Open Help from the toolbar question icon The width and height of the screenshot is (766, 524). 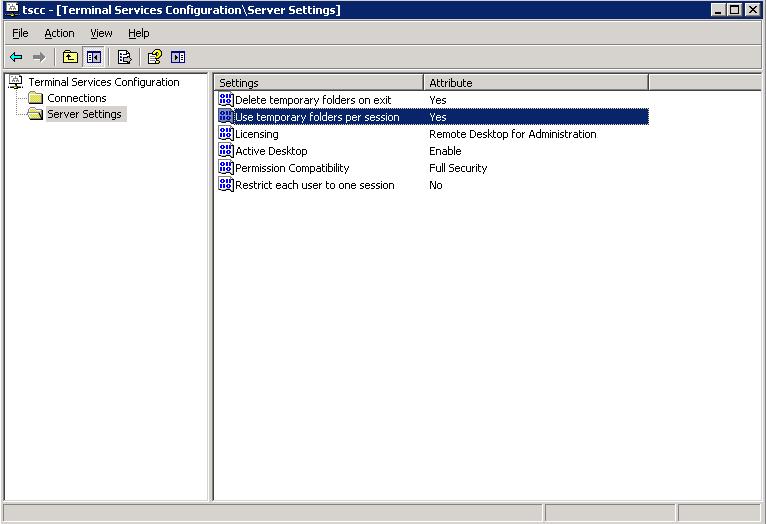(154, 57)
